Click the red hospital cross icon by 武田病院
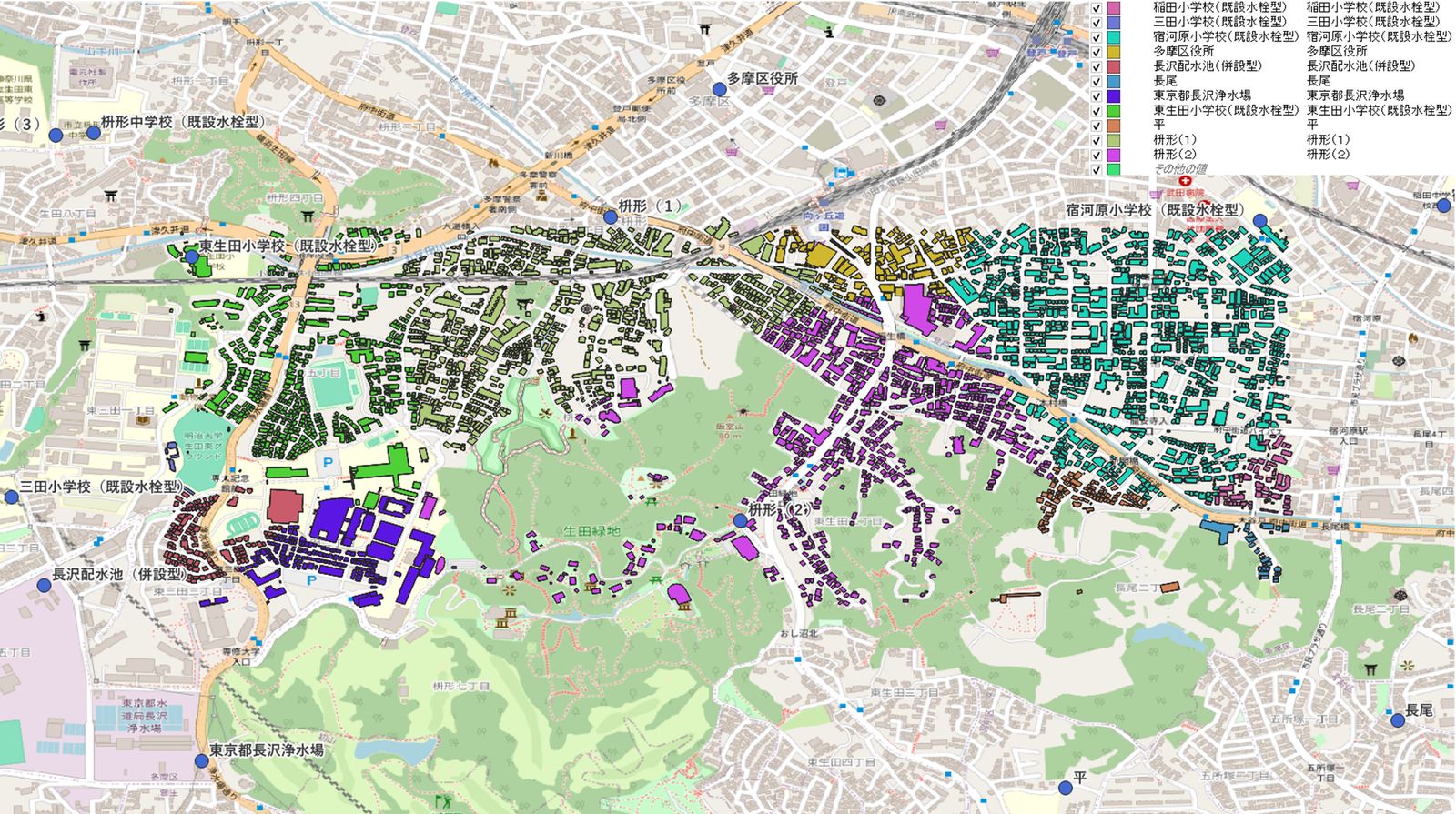Viewport: 1456px width, 814px height. click(1185, 182)
